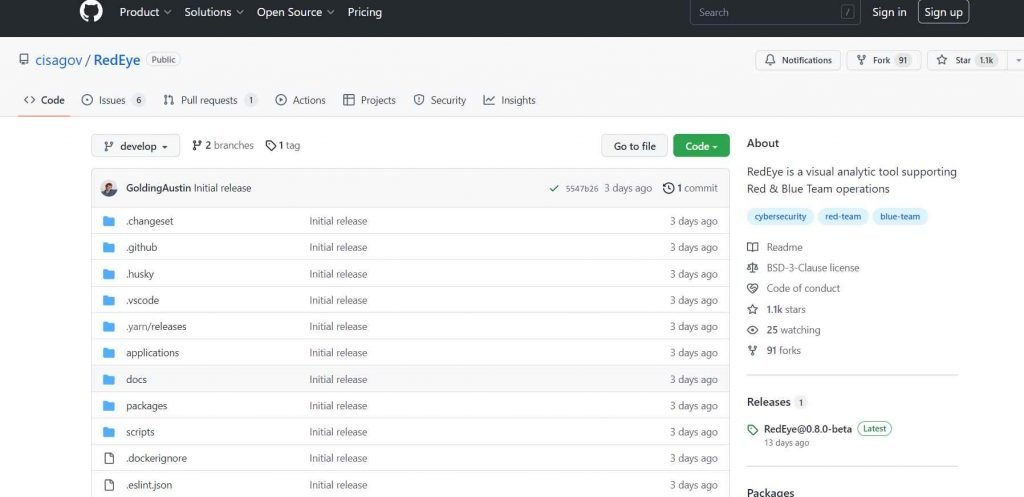Open the develop branch dropdown
The height and width of the screenshot is (497, 1024).
[x=135, y=146]
